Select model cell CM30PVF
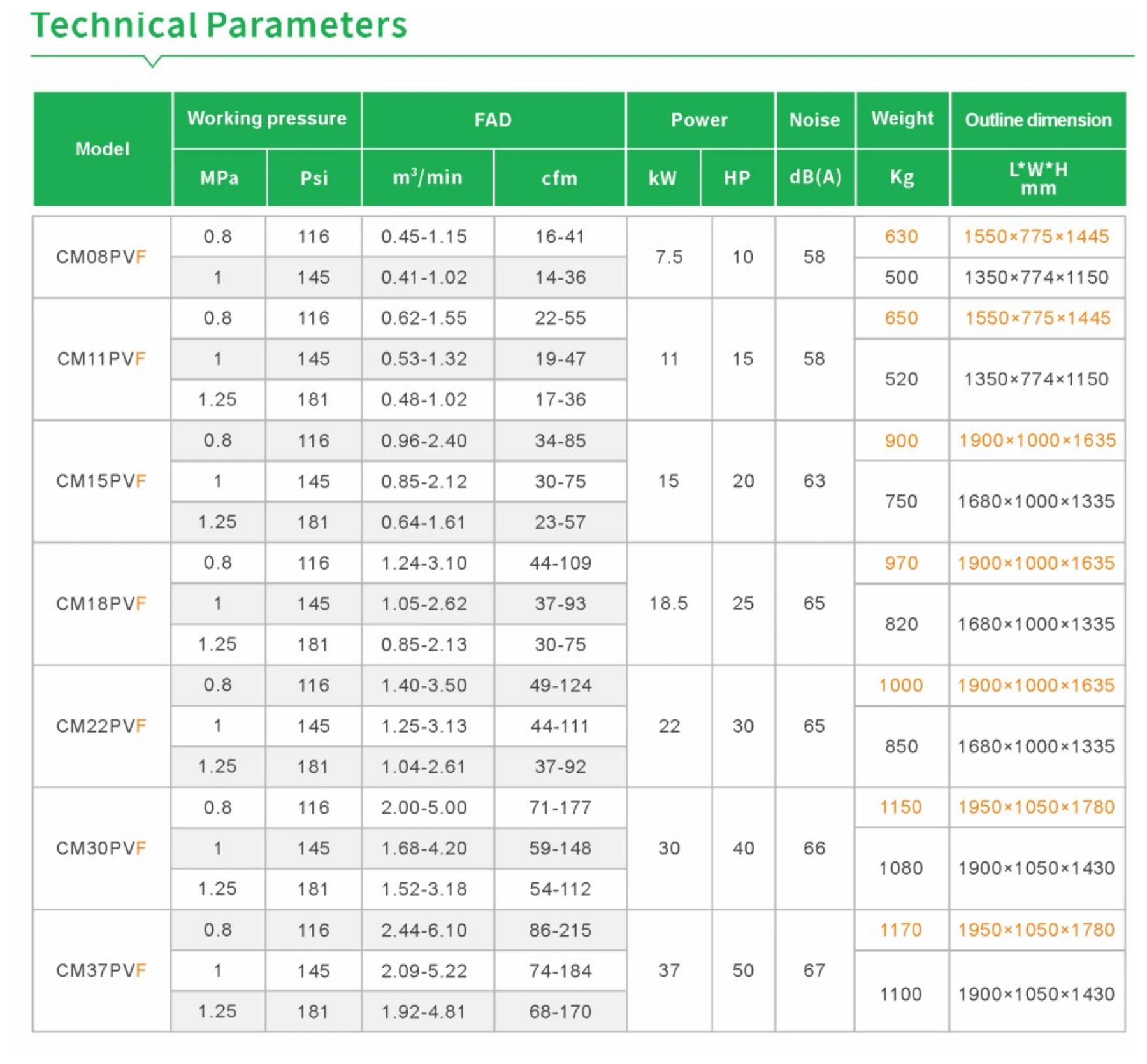Viewport: 1147px width, 1064px height. click(101, 848)
